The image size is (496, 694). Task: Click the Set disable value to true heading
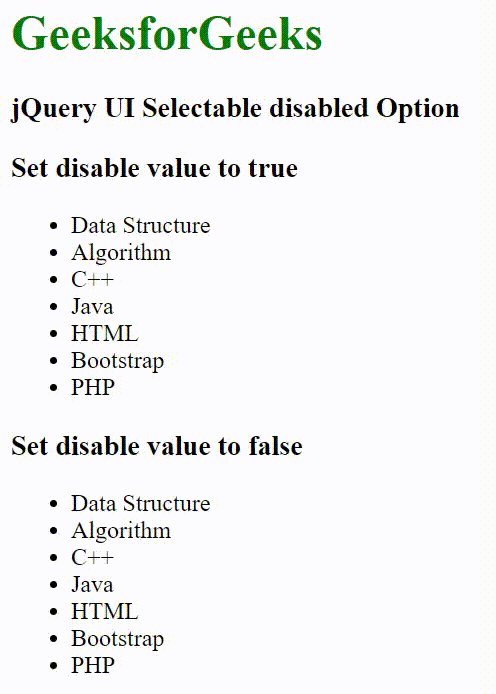pos(154,168)
